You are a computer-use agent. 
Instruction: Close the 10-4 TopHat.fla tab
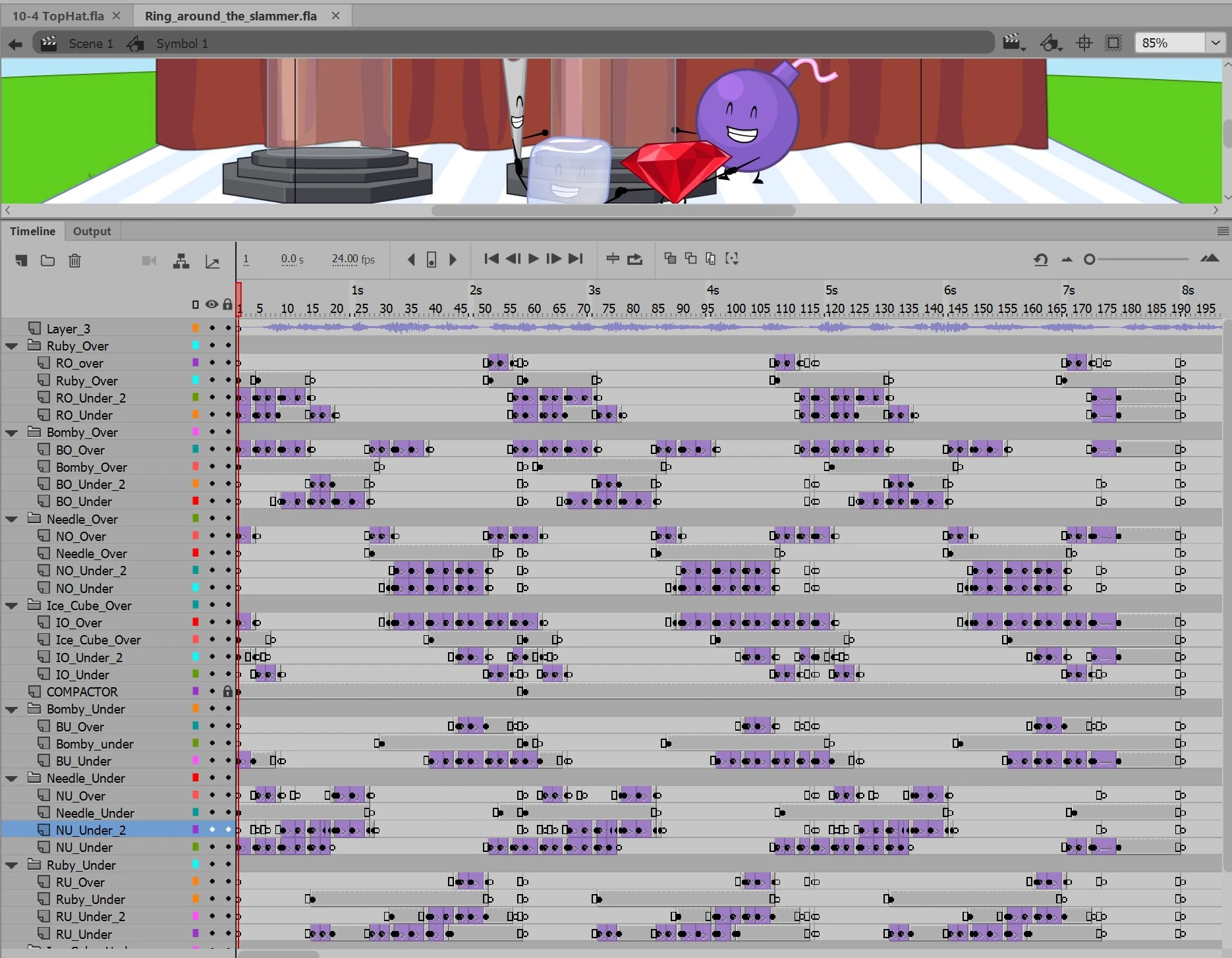(117, 16)
